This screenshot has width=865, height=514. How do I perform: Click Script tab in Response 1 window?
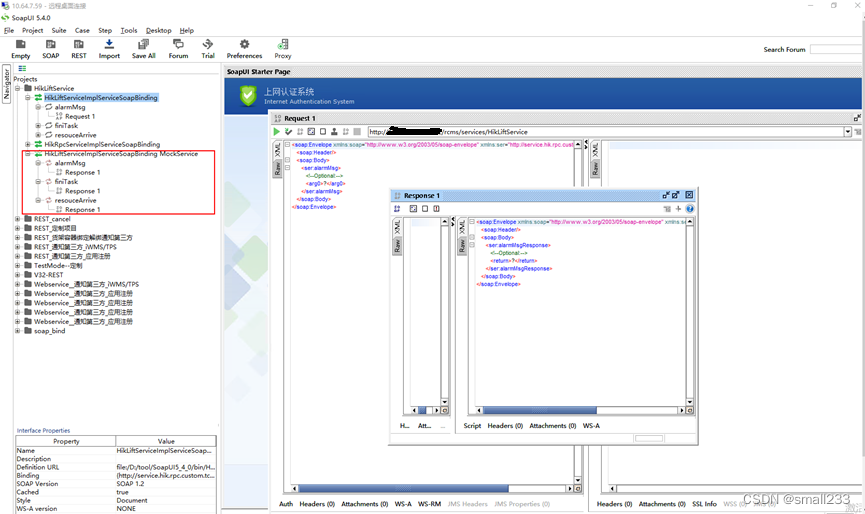pos(472,425)
